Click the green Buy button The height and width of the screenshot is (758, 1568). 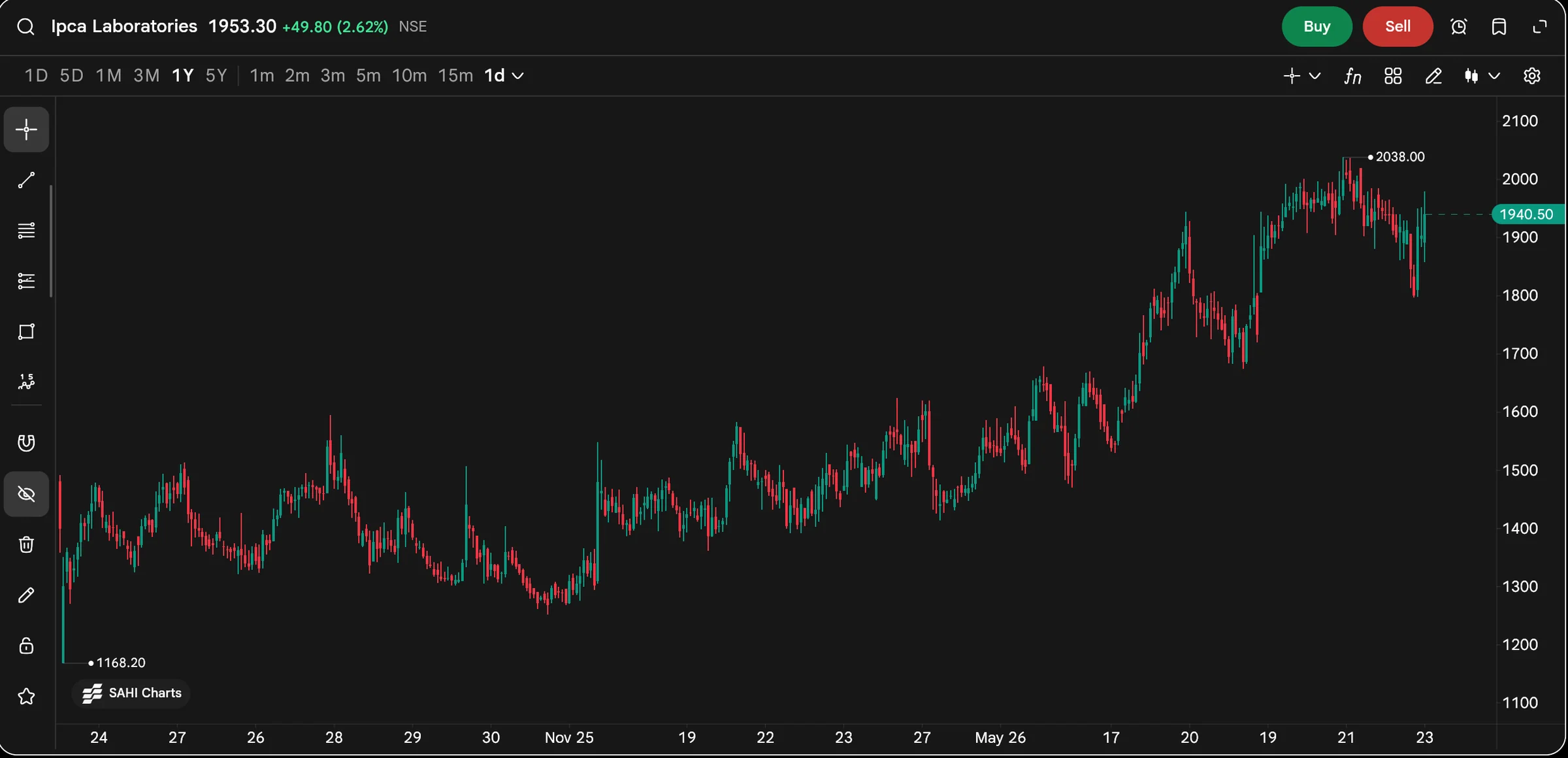(1316, 27)
